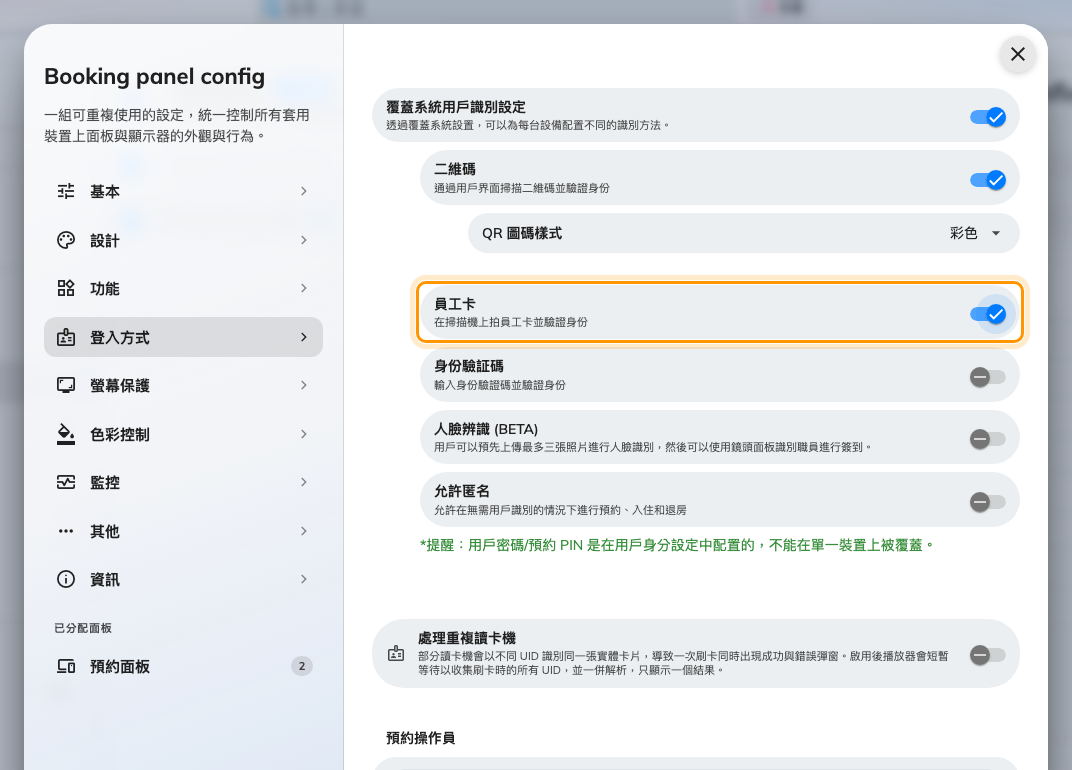Click the info icon beside 資訊
Viewport: 1072px width, 770px height.
pyautogui.click(x=66, y=579)
